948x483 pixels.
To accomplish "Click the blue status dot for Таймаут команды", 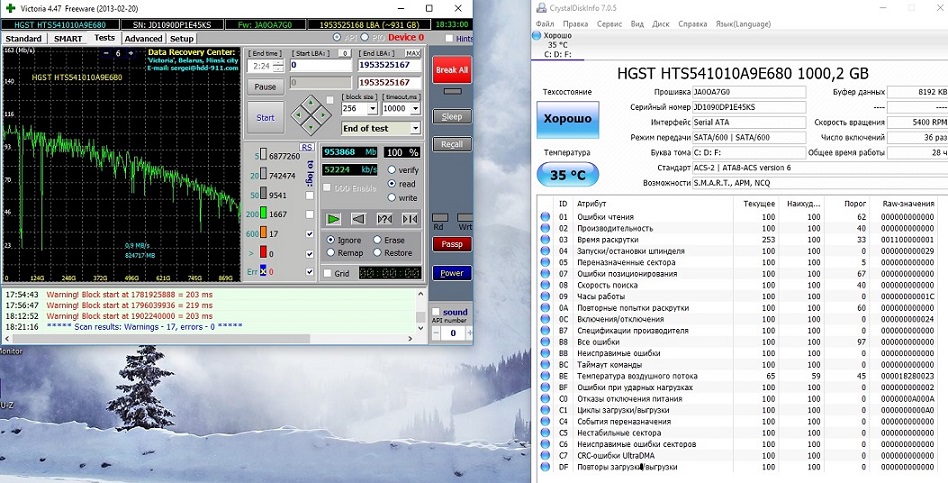I will (545, 365).
